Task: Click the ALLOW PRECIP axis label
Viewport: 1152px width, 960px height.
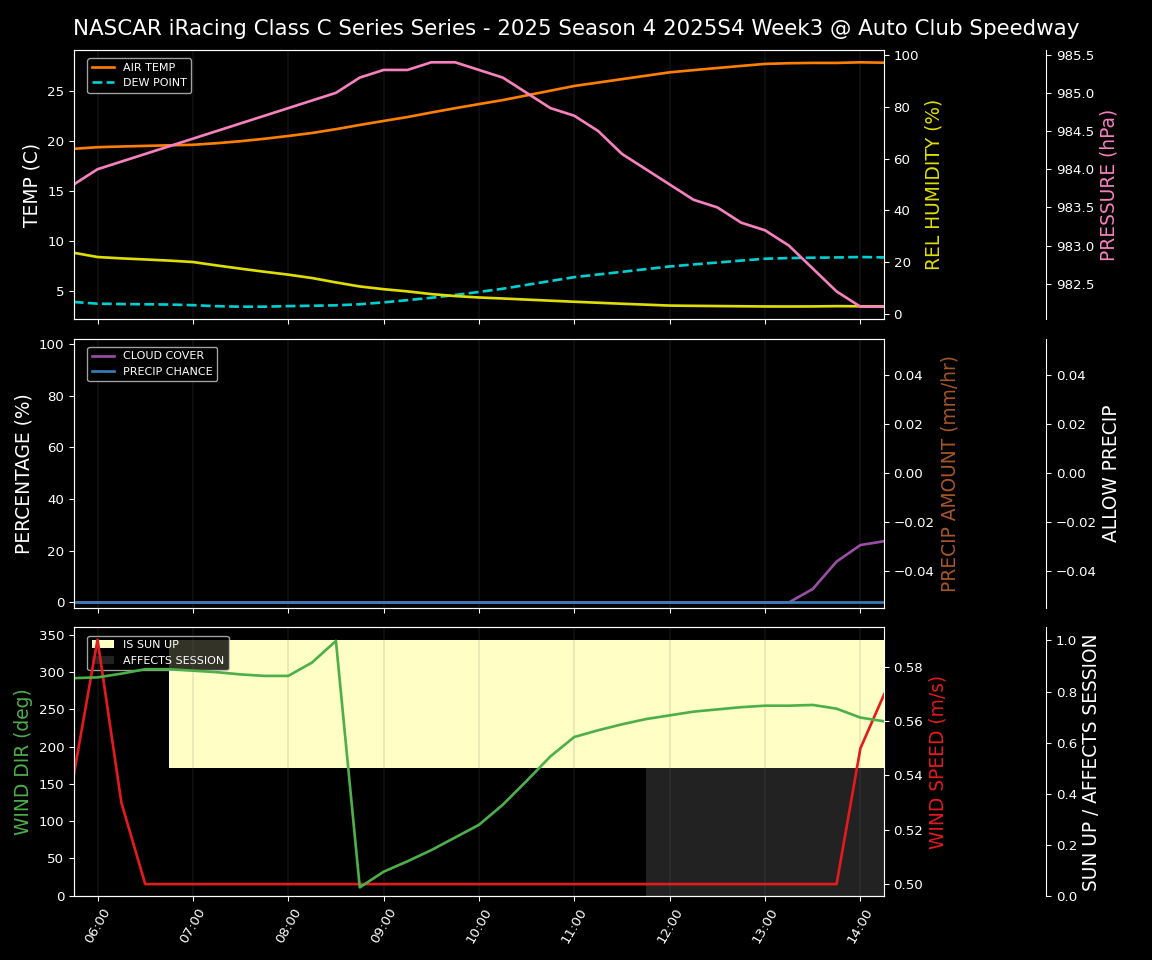Action: (1110, 470)
